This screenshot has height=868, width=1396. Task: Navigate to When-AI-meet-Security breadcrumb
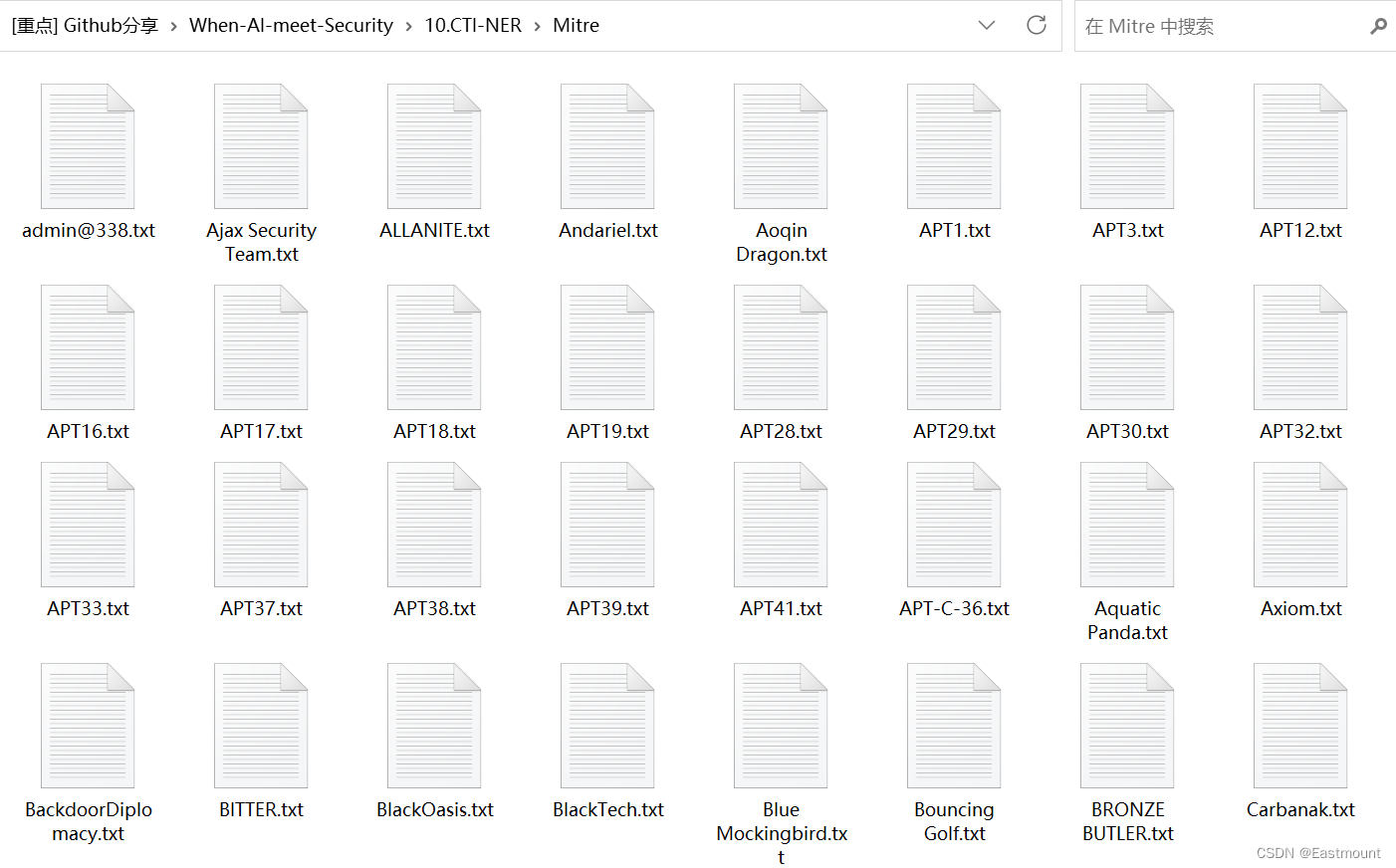coord(291,25)
